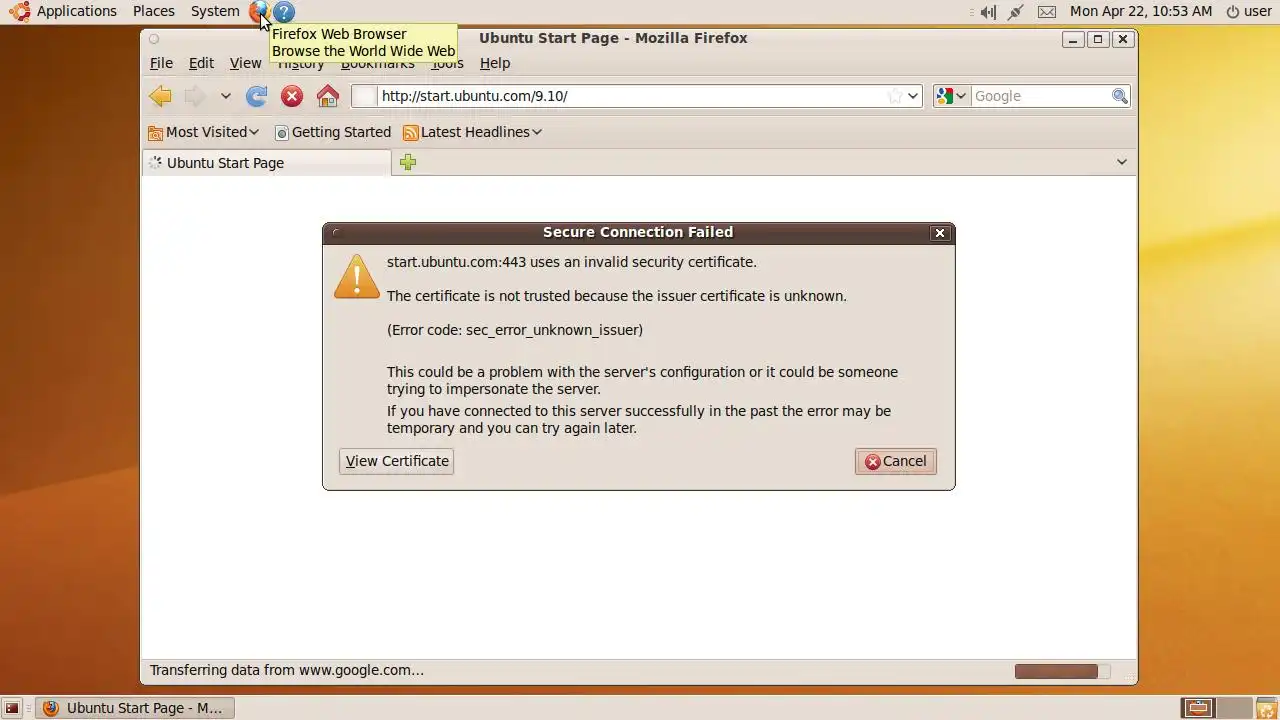This screenshot has width=1280, height=720.
Task: Click the Show Desktop icon in bottom panel
Action: pos(12,708)
